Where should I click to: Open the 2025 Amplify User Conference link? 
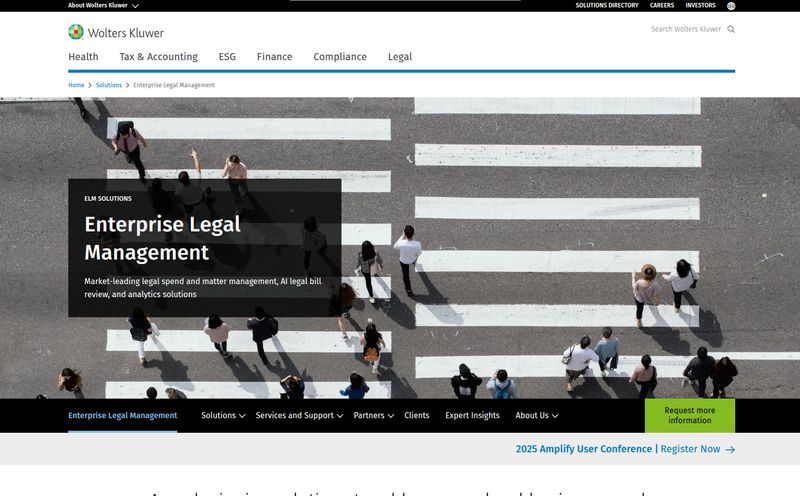point(584,449)
